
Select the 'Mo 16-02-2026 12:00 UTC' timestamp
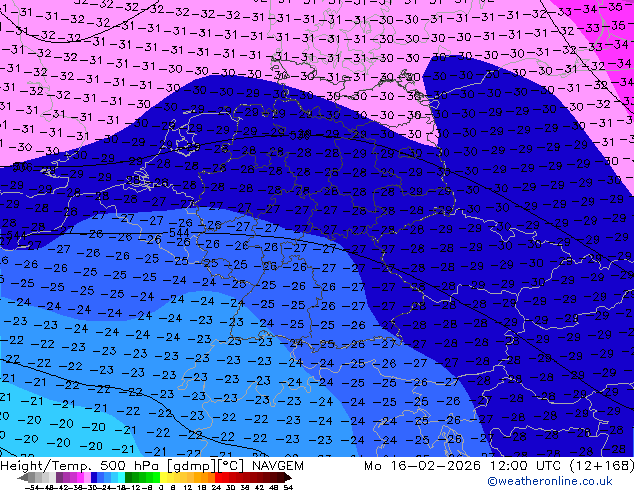[464, 466]
